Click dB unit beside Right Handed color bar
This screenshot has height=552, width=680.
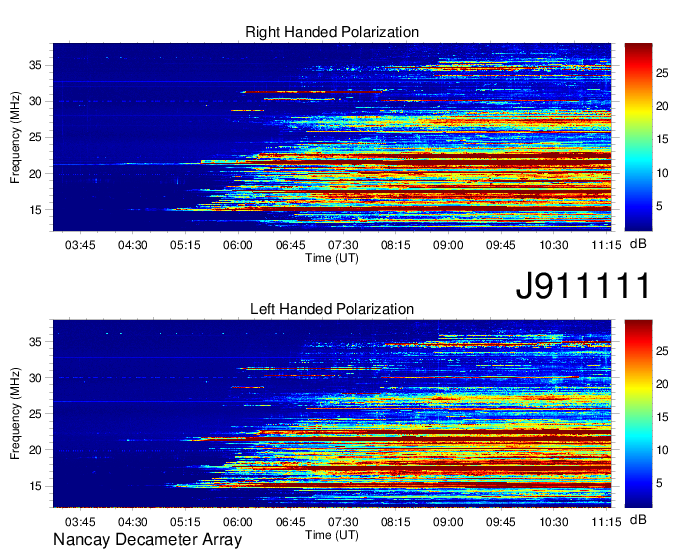tap(638, 244)
